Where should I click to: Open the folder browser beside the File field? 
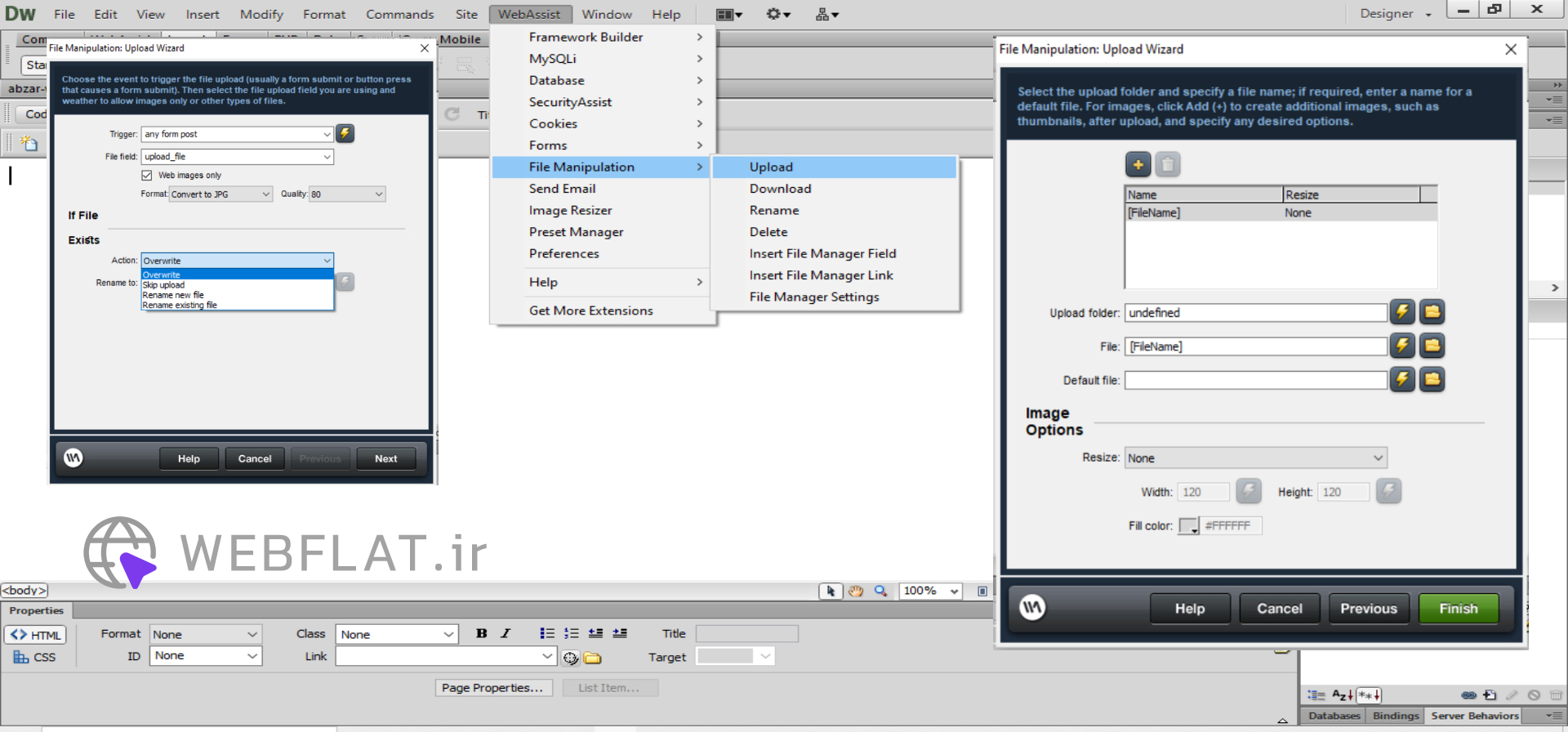coord(1432,346)
